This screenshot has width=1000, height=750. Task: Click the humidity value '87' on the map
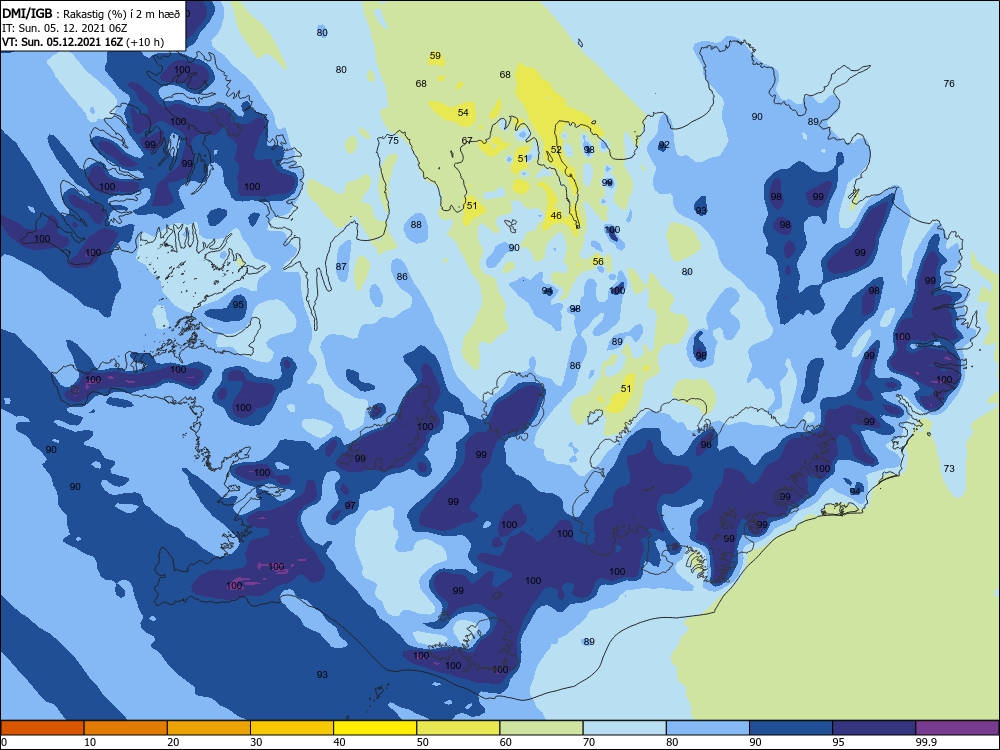341,267
